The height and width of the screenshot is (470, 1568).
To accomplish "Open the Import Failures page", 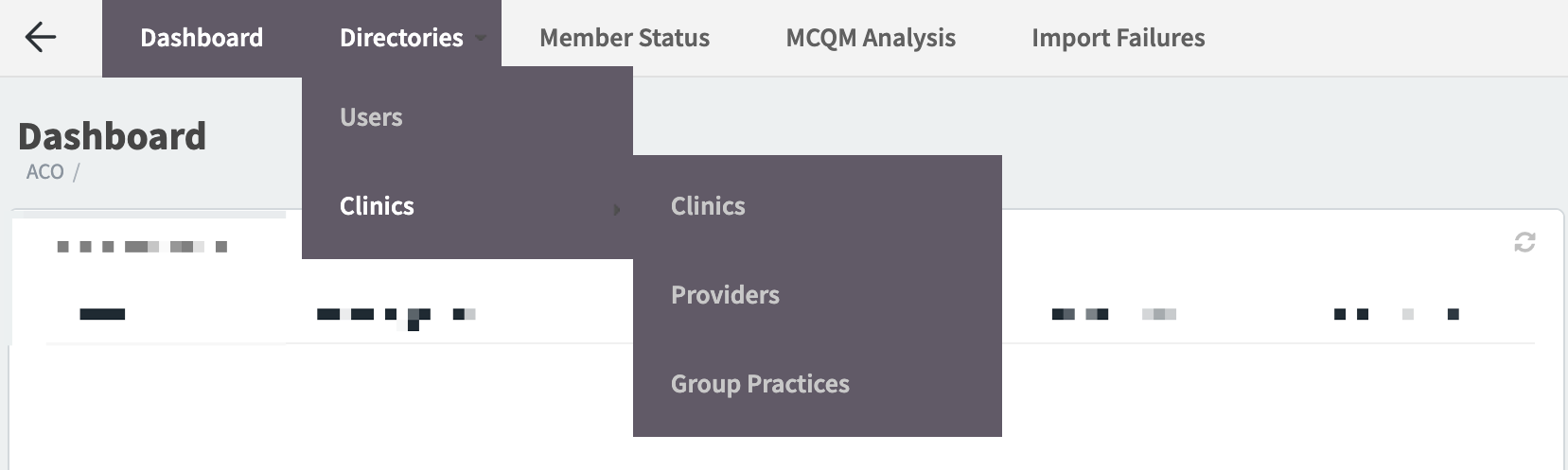I will [1118, 38].
